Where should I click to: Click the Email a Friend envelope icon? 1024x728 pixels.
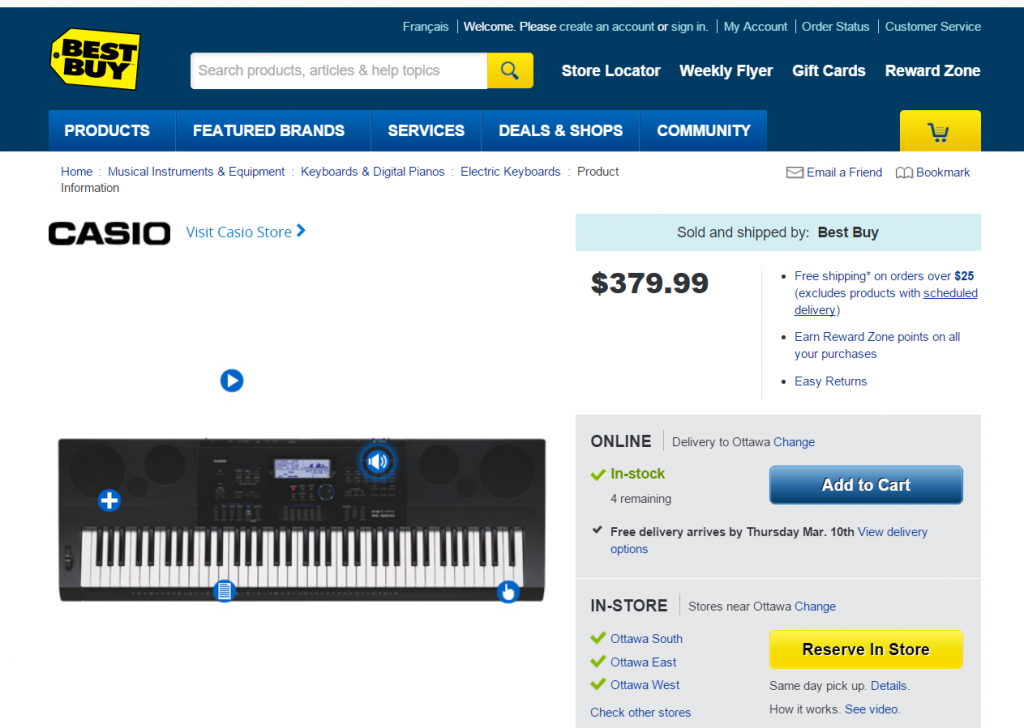pos(794,172)
